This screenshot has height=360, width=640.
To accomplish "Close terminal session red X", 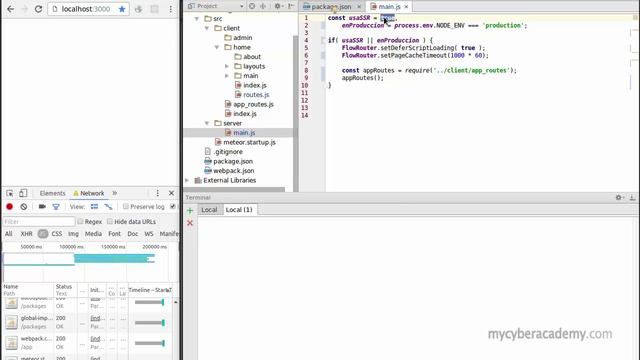I will point(190,223).
